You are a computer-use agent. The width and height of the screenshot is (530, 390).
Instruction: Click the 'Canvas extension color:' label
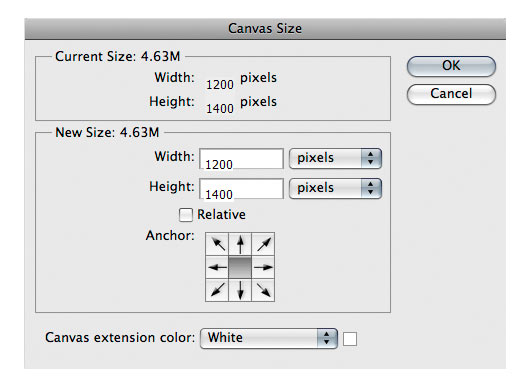120,338
